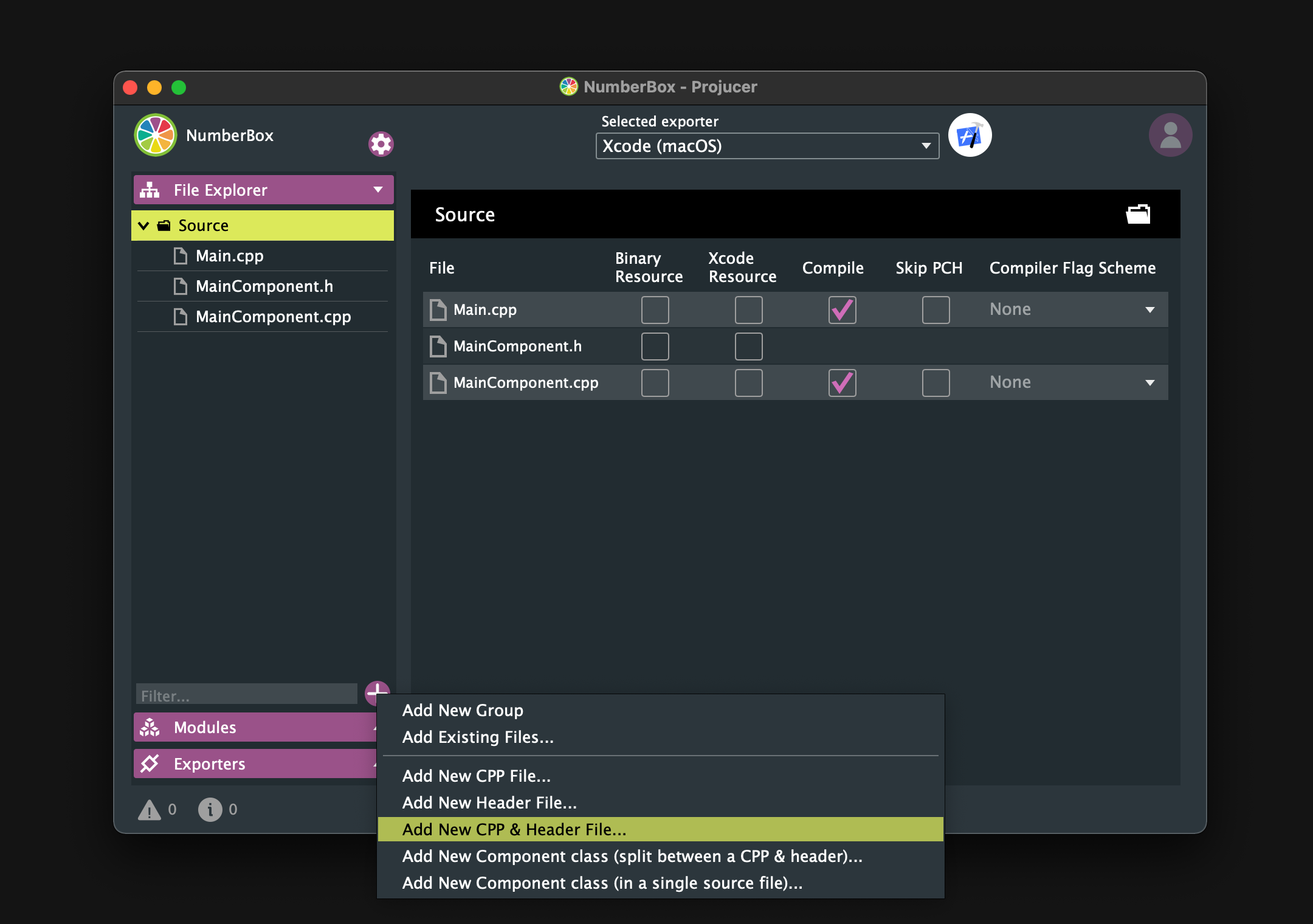This screenshot has width=1313, height=924.
Task: Click the NumberBox project name label
Action: click(230, 136)
